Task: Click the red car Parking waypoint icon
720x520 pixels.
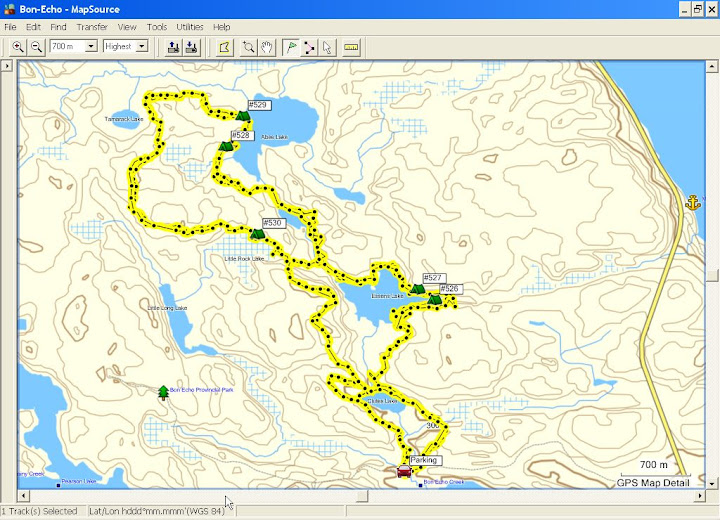Action: click(x=404, y=471)
